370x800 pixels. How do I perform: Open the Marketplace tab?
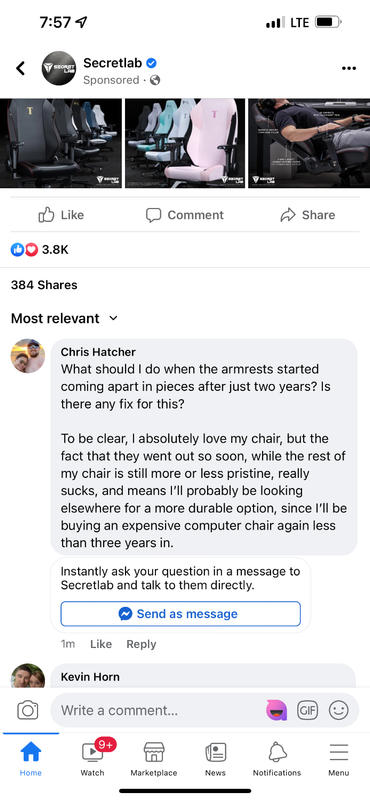[x=154, y=759]
